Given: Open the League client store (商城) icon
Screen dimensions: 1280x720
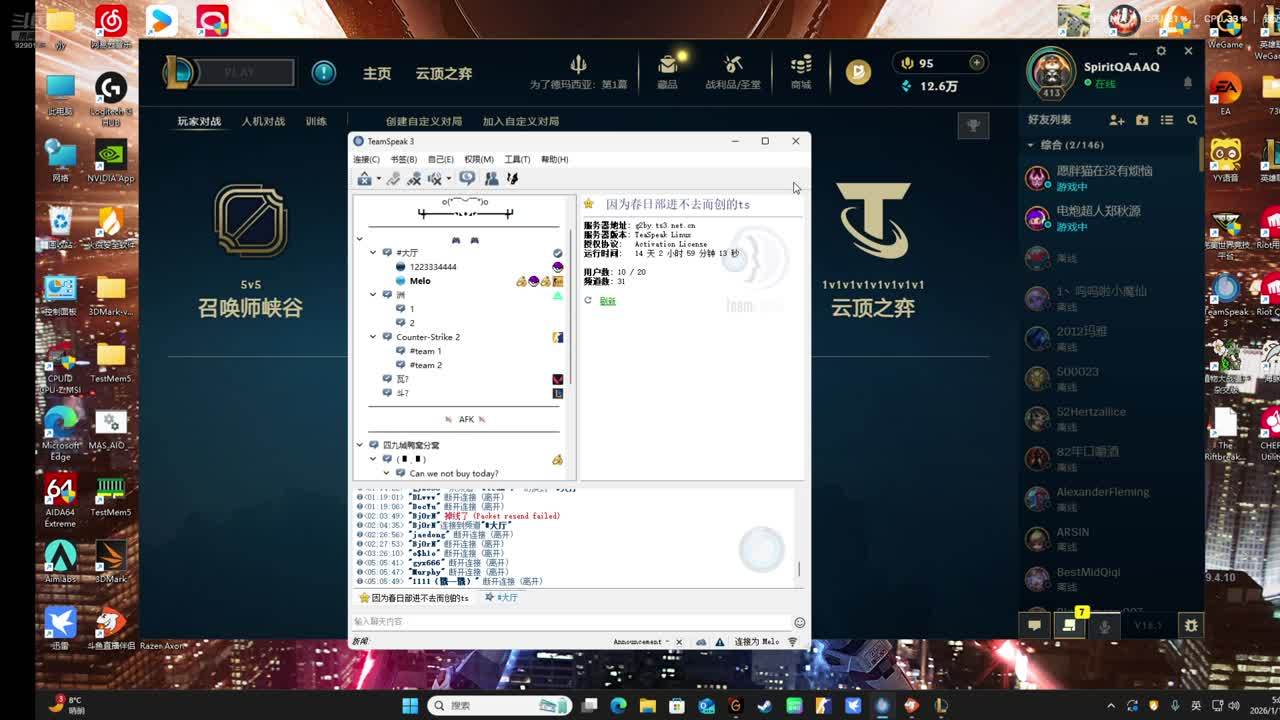Looking at the screenshot, I should click(x=801, y=72).
